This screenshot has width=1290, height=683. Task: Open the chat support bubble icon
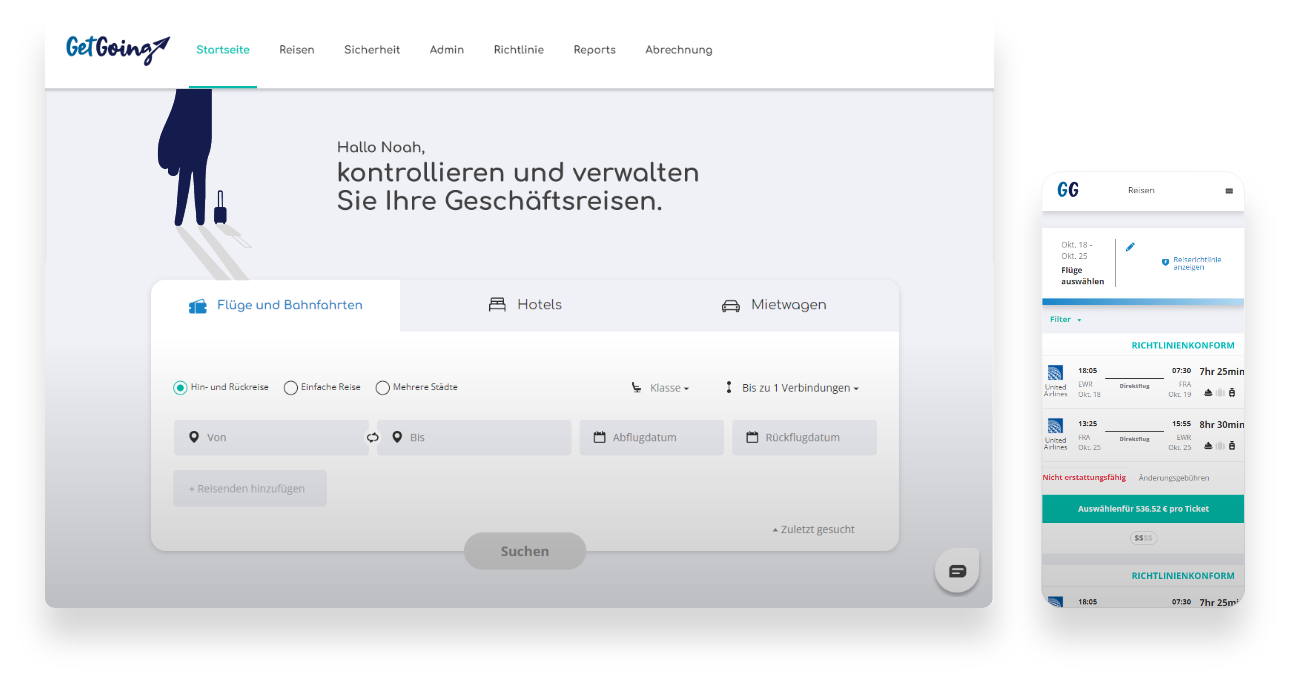coord(957,571)
